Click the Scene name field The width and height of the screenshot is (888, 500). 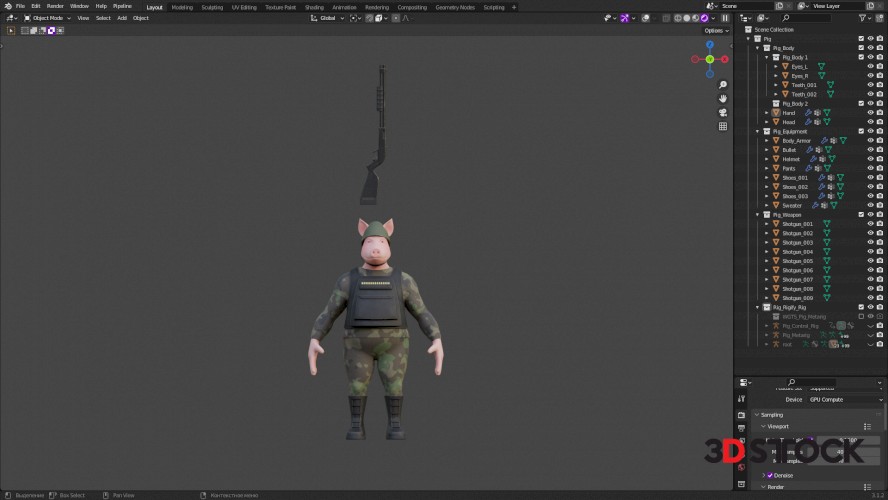coord(745,6)
